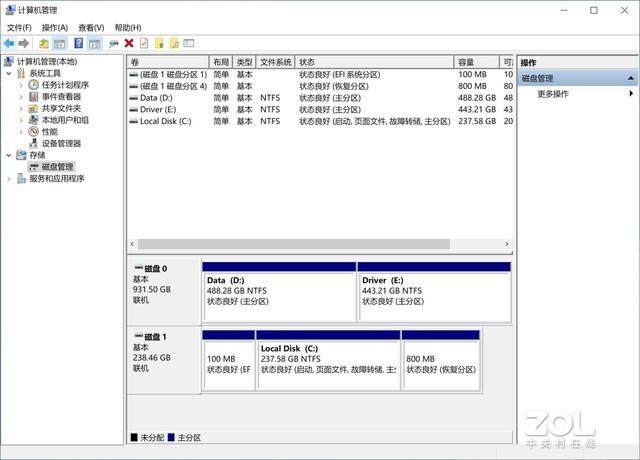Select the Local Disk (C:) volume list row
Screen dimensions: 640x460
(320, 121)
